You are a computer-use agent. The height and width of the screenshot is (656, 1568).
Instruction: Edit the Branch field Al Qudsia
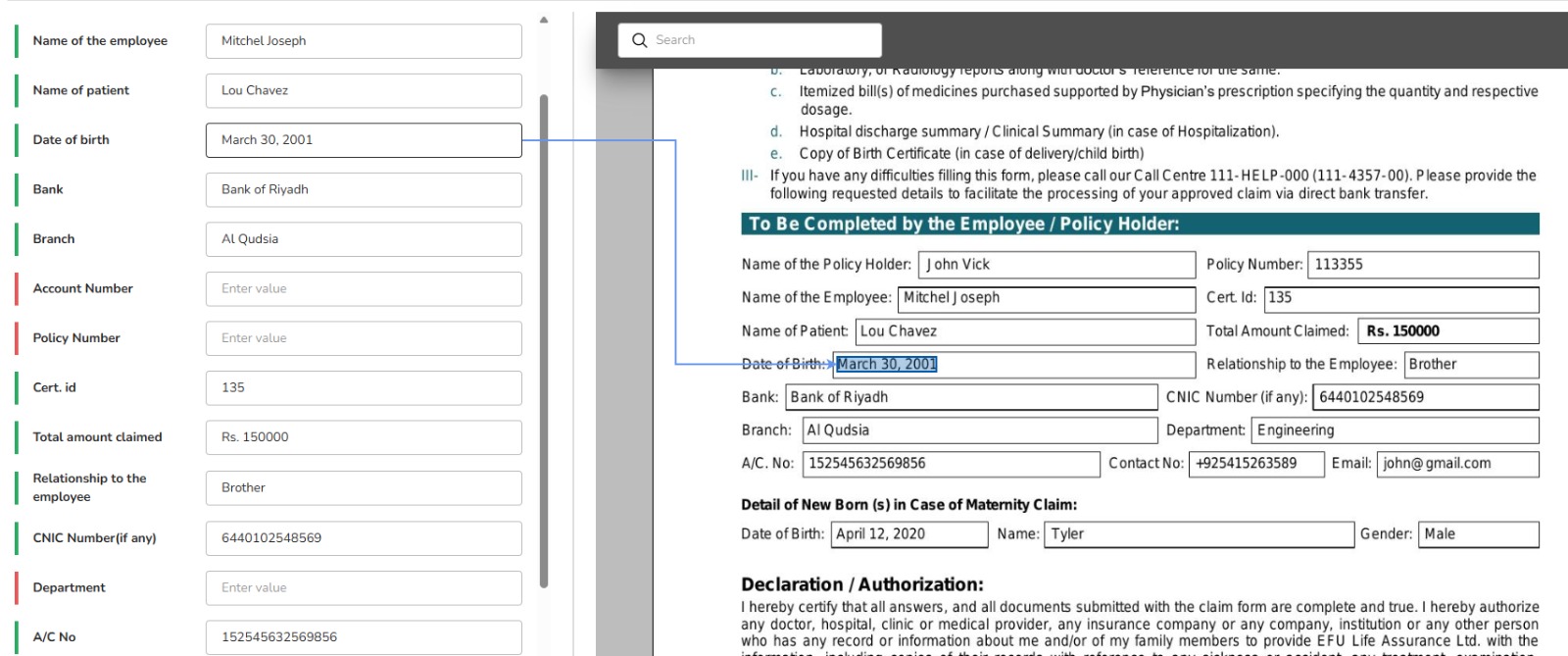(x=364, y=239)
